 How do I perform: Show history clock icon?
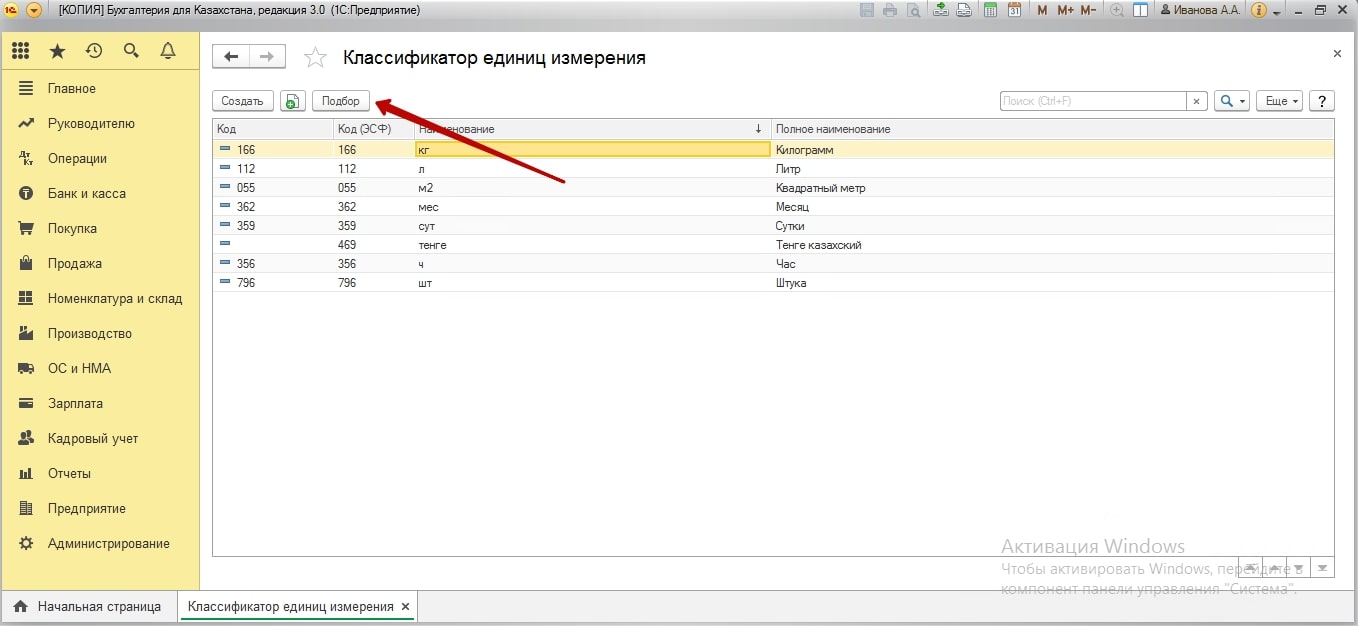tap(94, 51)
